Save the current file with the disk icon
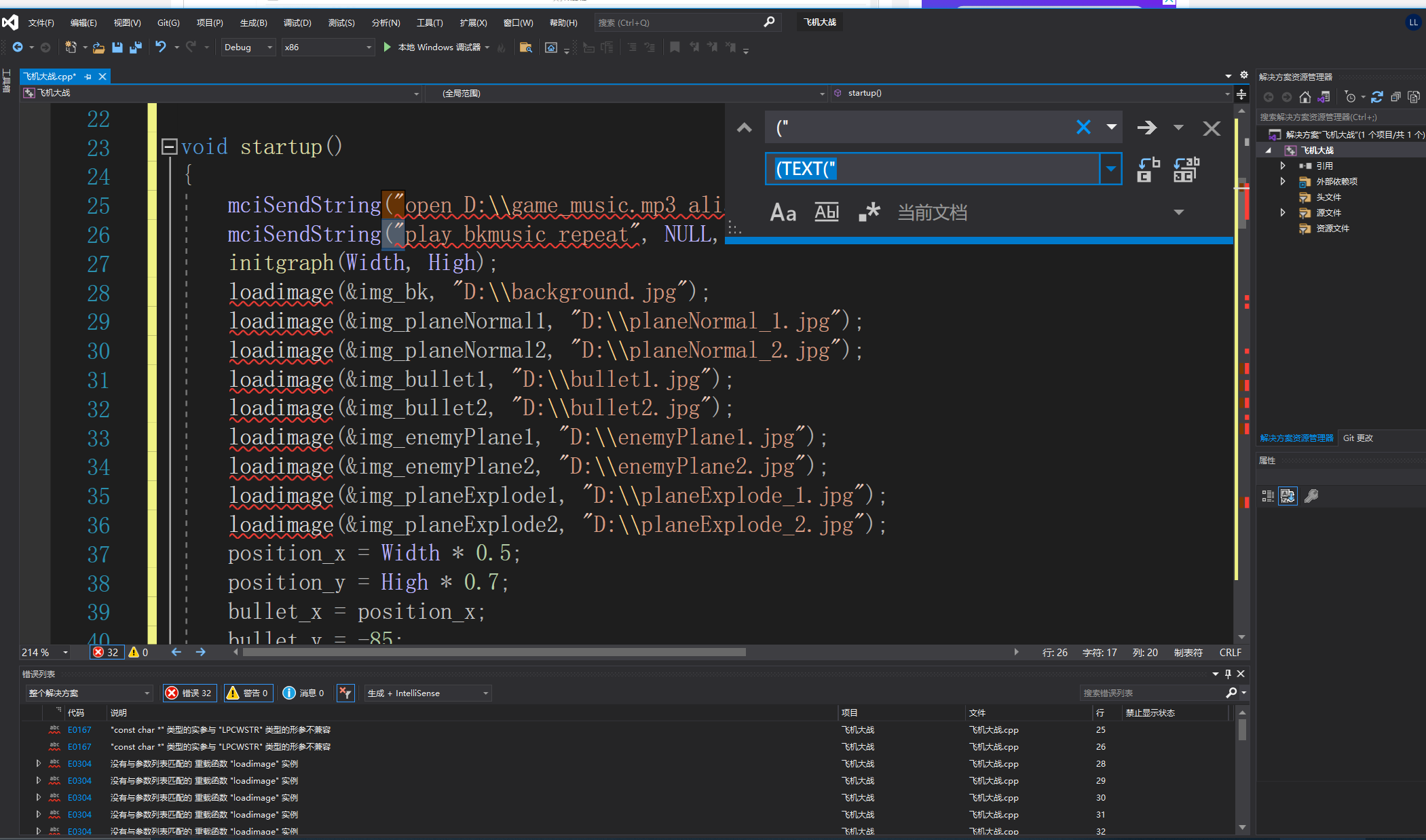1426x840 pixels. (117, 47)
